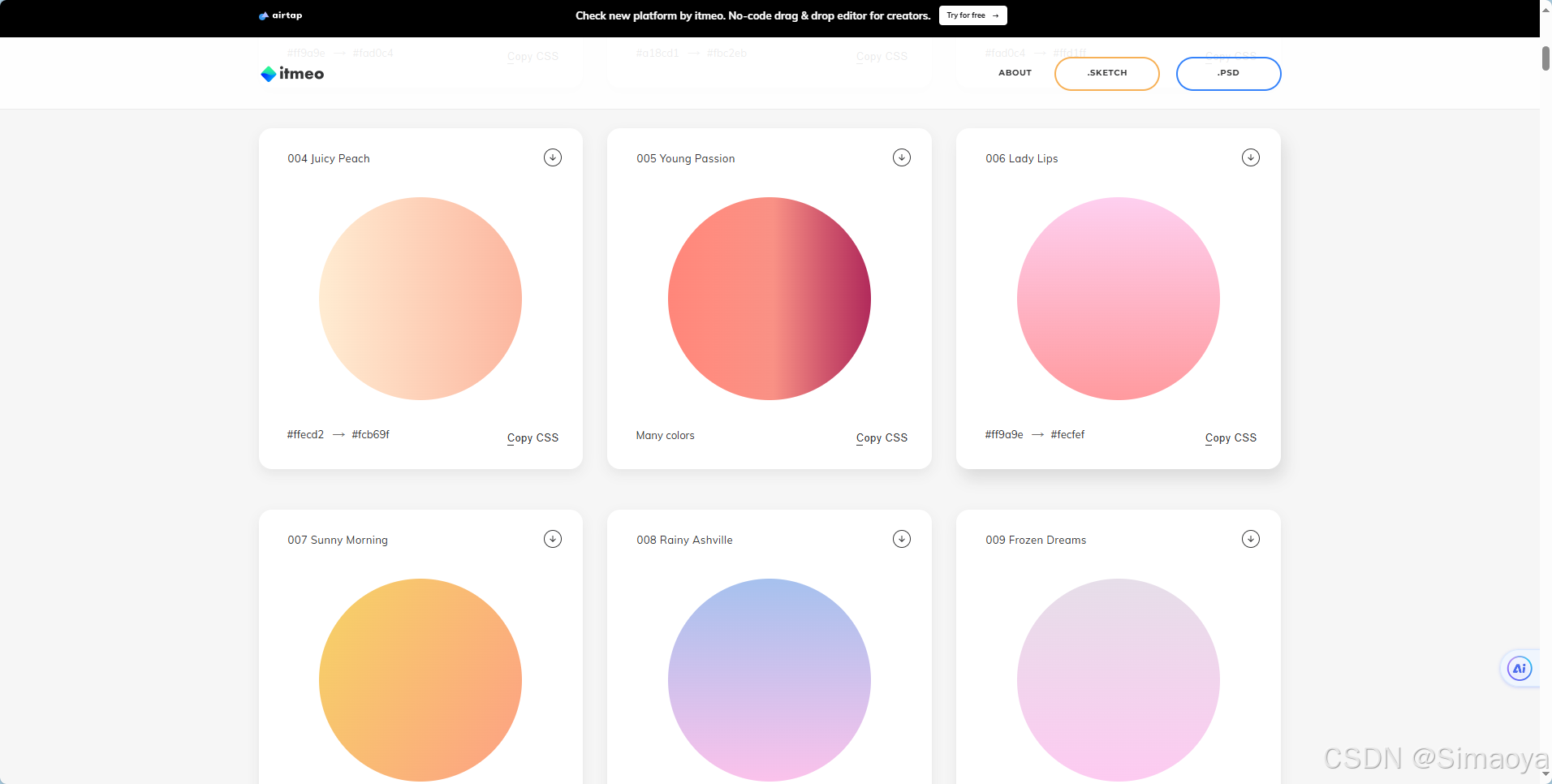Download the 004 Juicy Peach gradient
The image size is (1552, 784).
click(x=553, y=157)
